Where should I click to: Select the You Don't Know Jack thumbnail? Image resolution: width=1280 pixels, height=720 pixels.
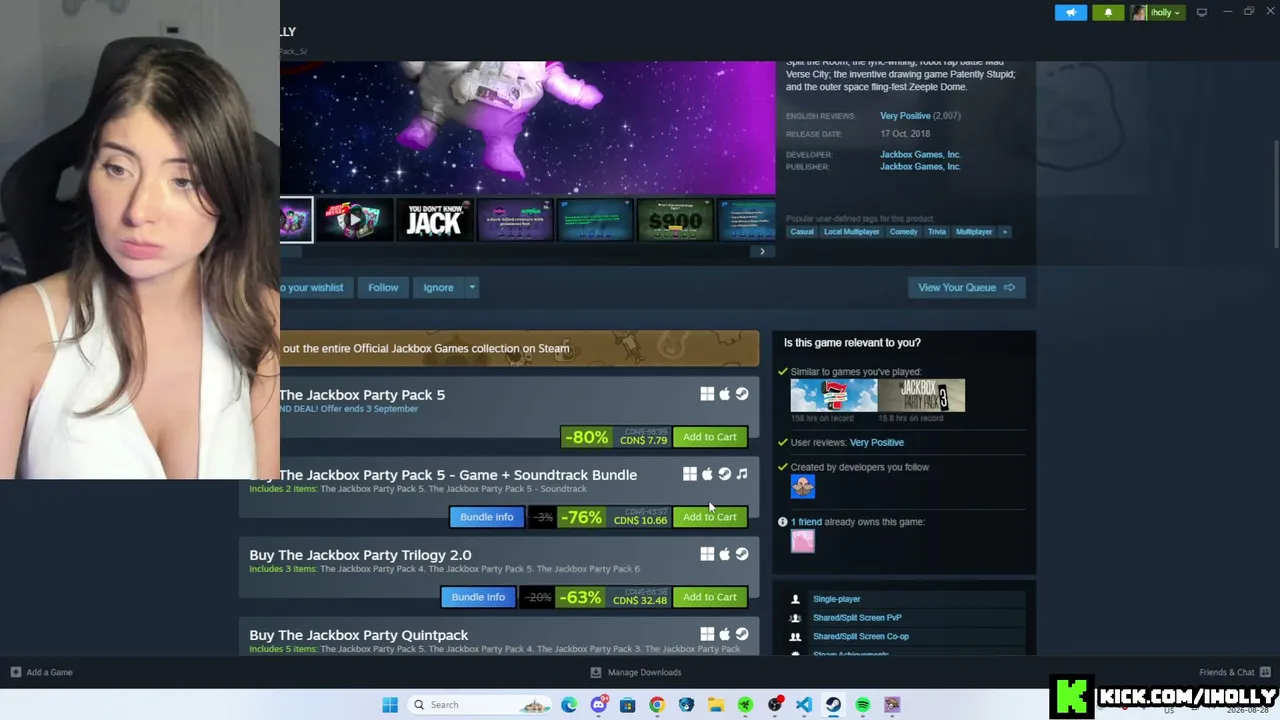[434, 220]
